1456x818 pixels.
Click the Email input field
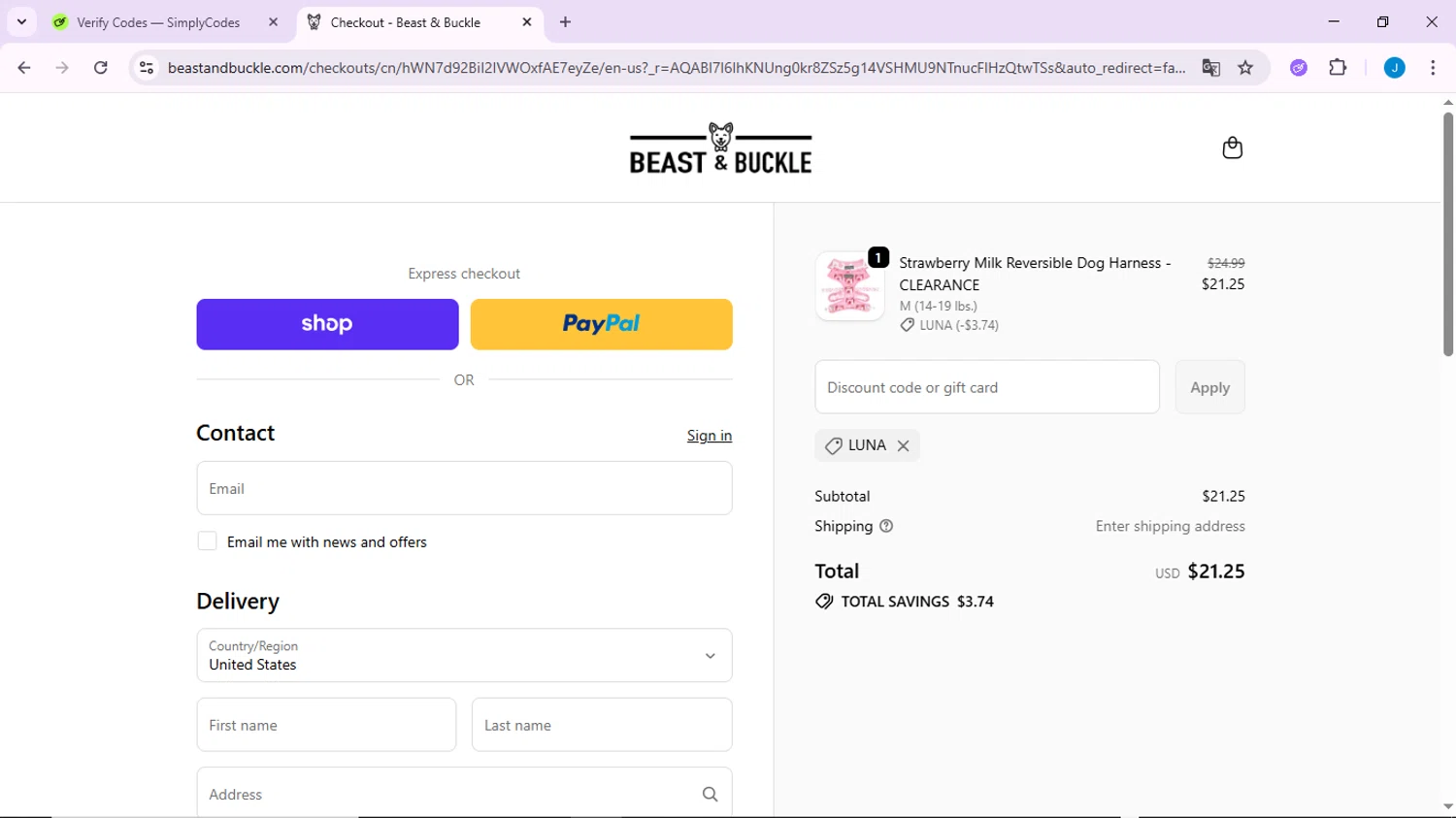[464, 488]
